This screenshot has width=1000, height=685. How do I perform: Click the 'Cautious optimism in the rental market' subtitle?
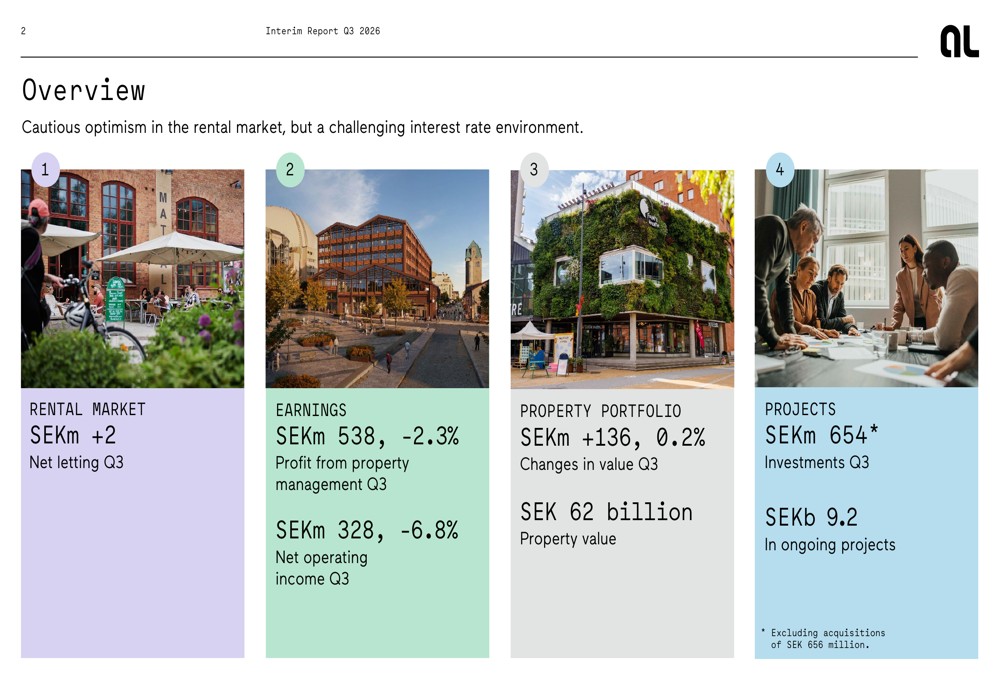click(x=302, y=128)
